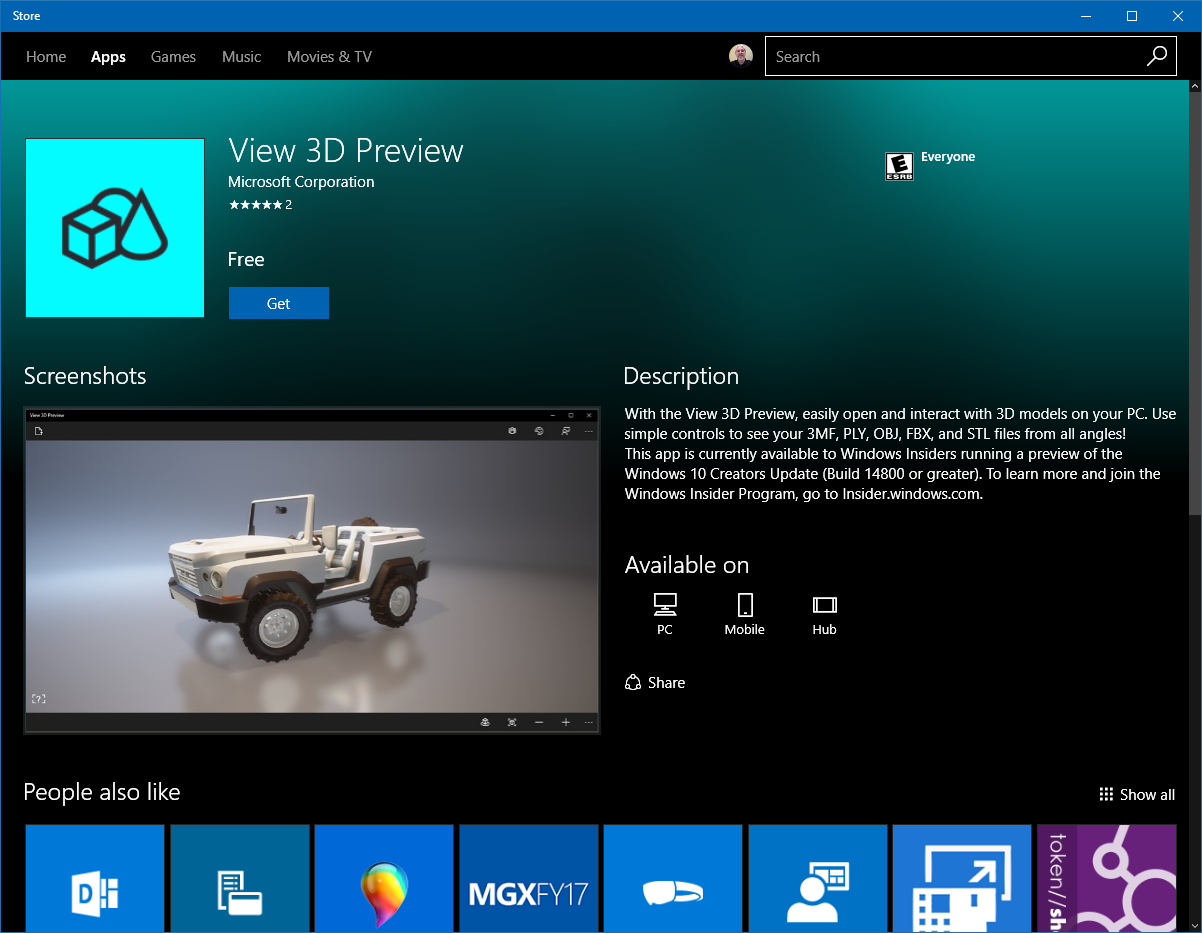Click the View 3D Preview app icon
This screenshot has width=1202, height=933.
pyautogui.click(x=115, y=228)
